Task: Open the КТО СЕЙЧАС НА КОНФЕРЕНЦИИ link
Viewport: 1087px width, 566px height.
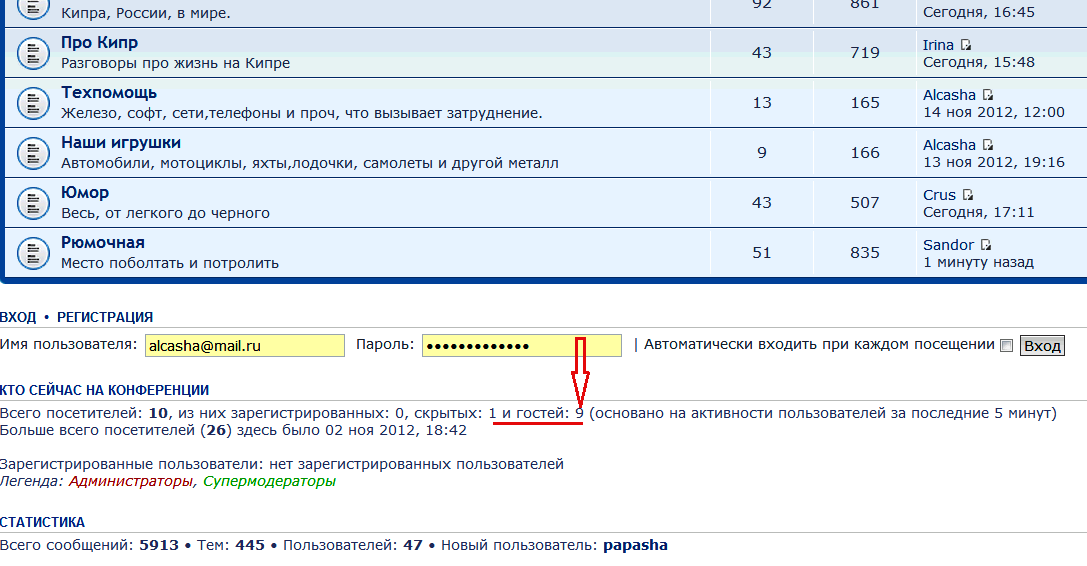Action: pyautogui.click(x=104, y=390)
